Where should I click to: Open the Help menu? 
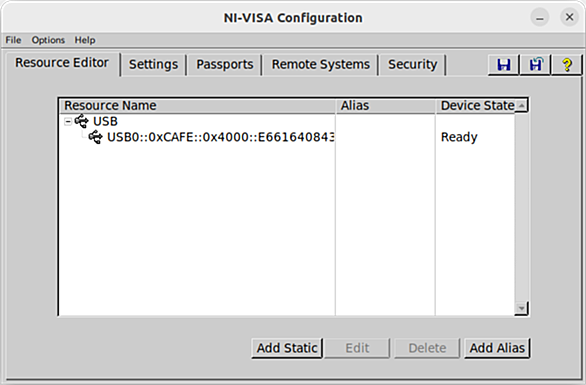coord(85,40)
